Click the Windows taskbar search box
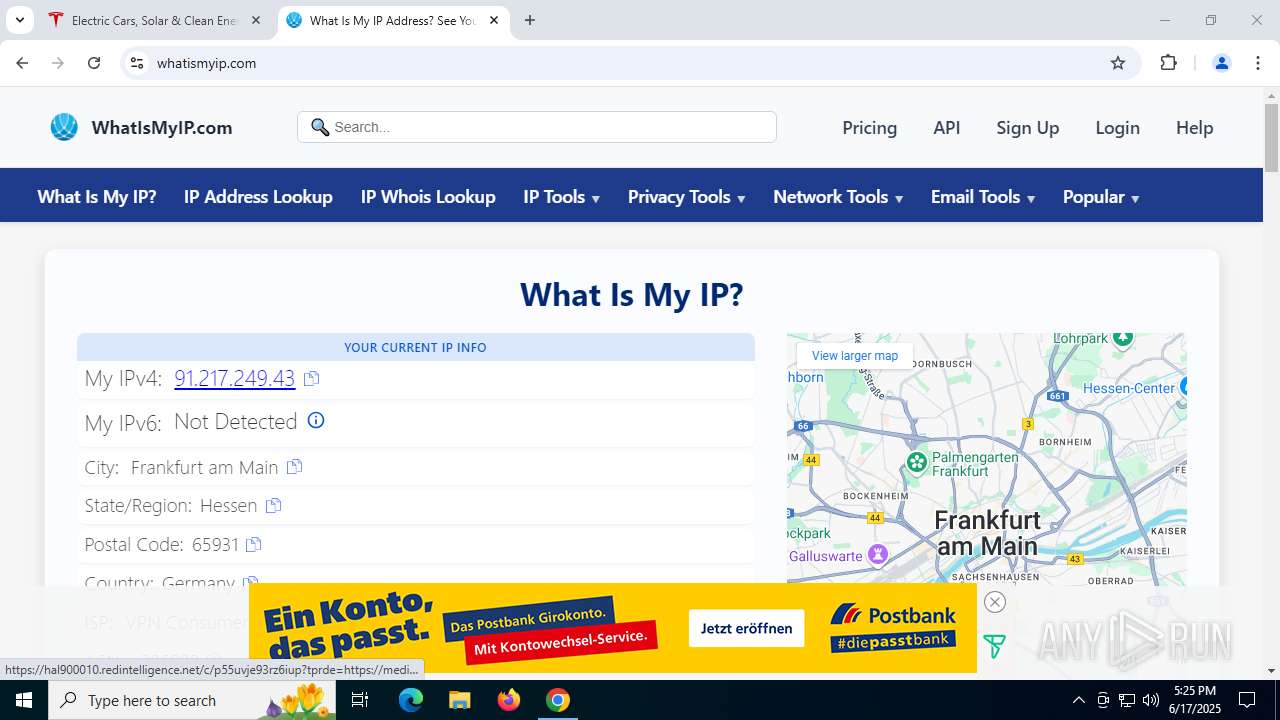This screenshot has height=720, width=1280. (x=190, y=700)
